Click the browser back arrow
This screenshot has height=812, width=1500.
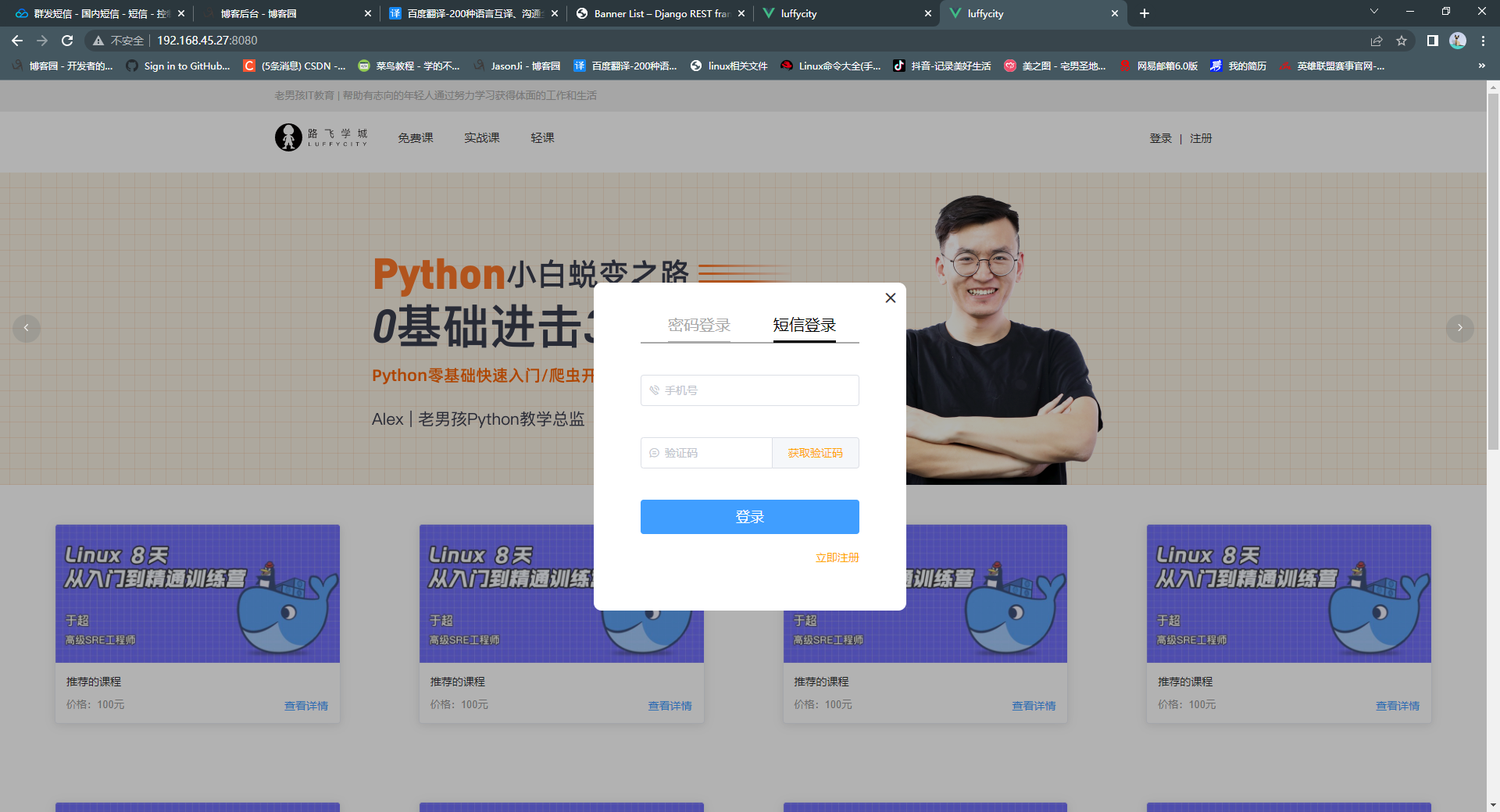pyautogui.click(x=17, y=41)
